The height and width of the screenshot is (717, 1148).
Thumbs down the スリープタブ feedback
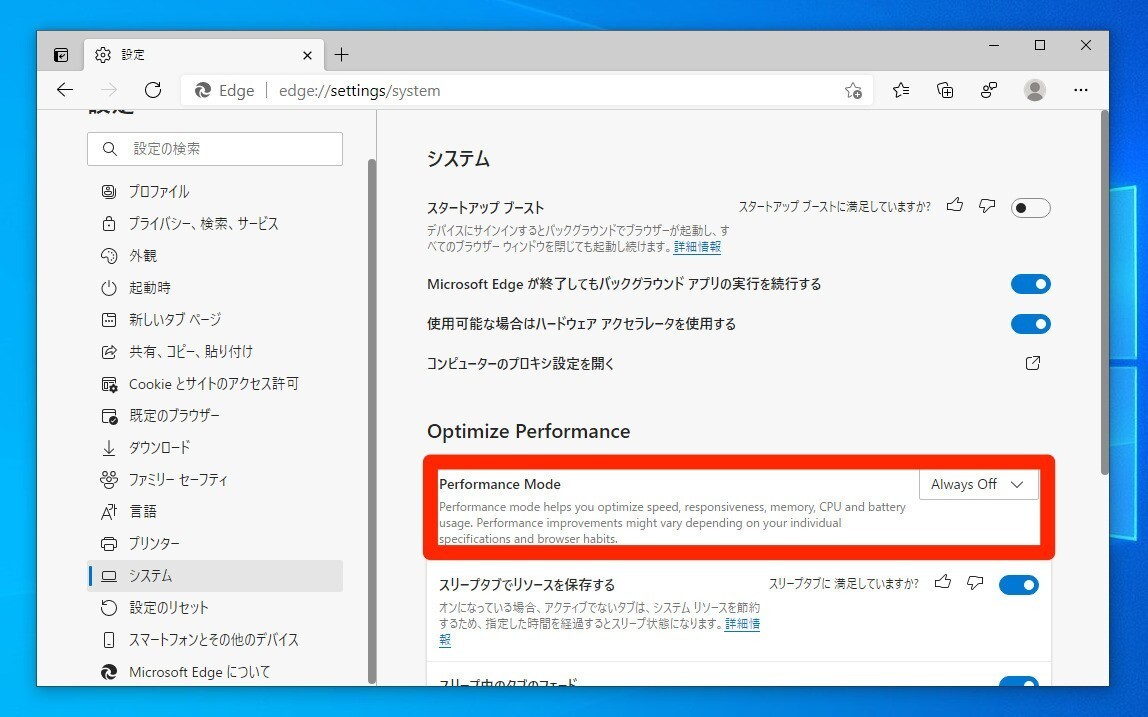pyautogui.click(x=975, y=583)
